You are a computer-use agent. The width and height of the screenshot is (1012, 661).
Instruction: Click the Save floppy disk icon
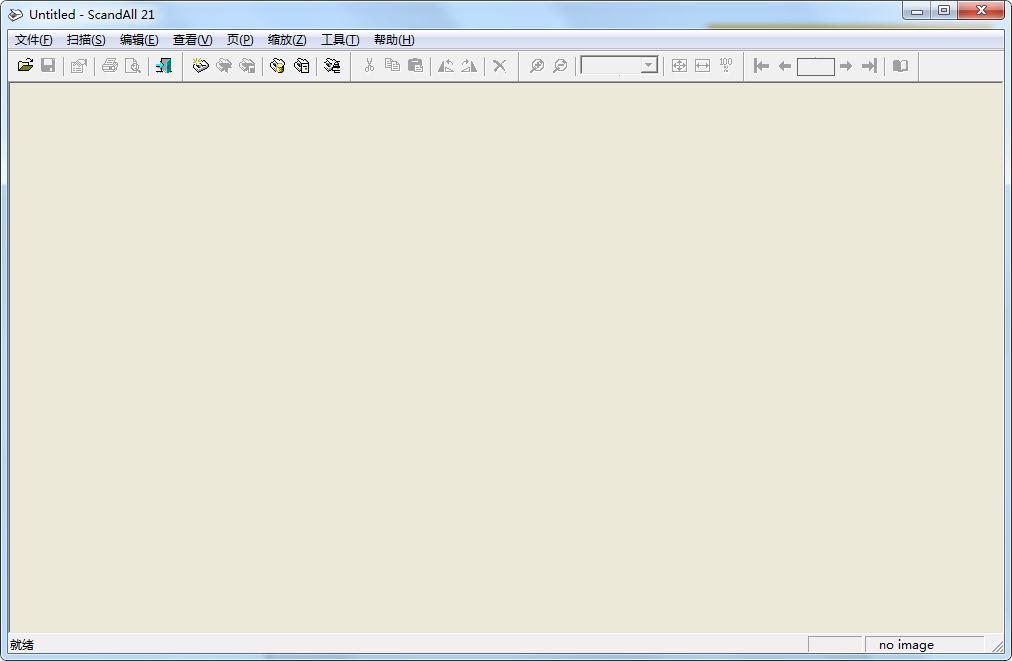coord(48,66)
